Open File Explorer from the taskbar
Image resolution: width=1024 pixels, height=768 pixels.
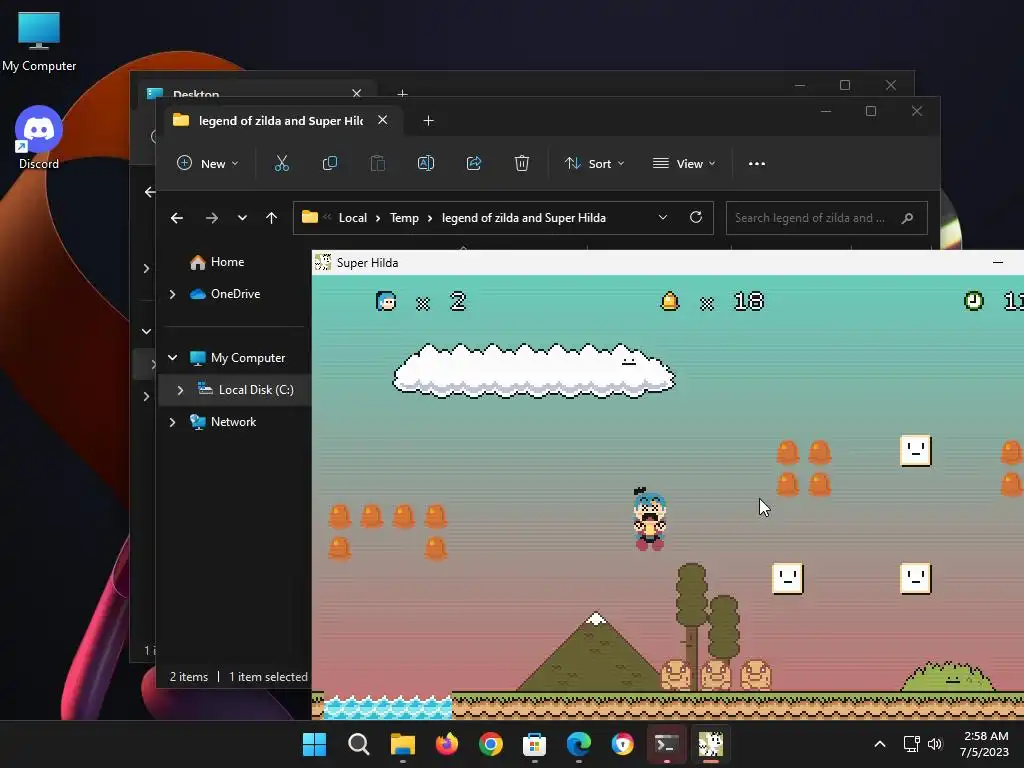[403, 744]
